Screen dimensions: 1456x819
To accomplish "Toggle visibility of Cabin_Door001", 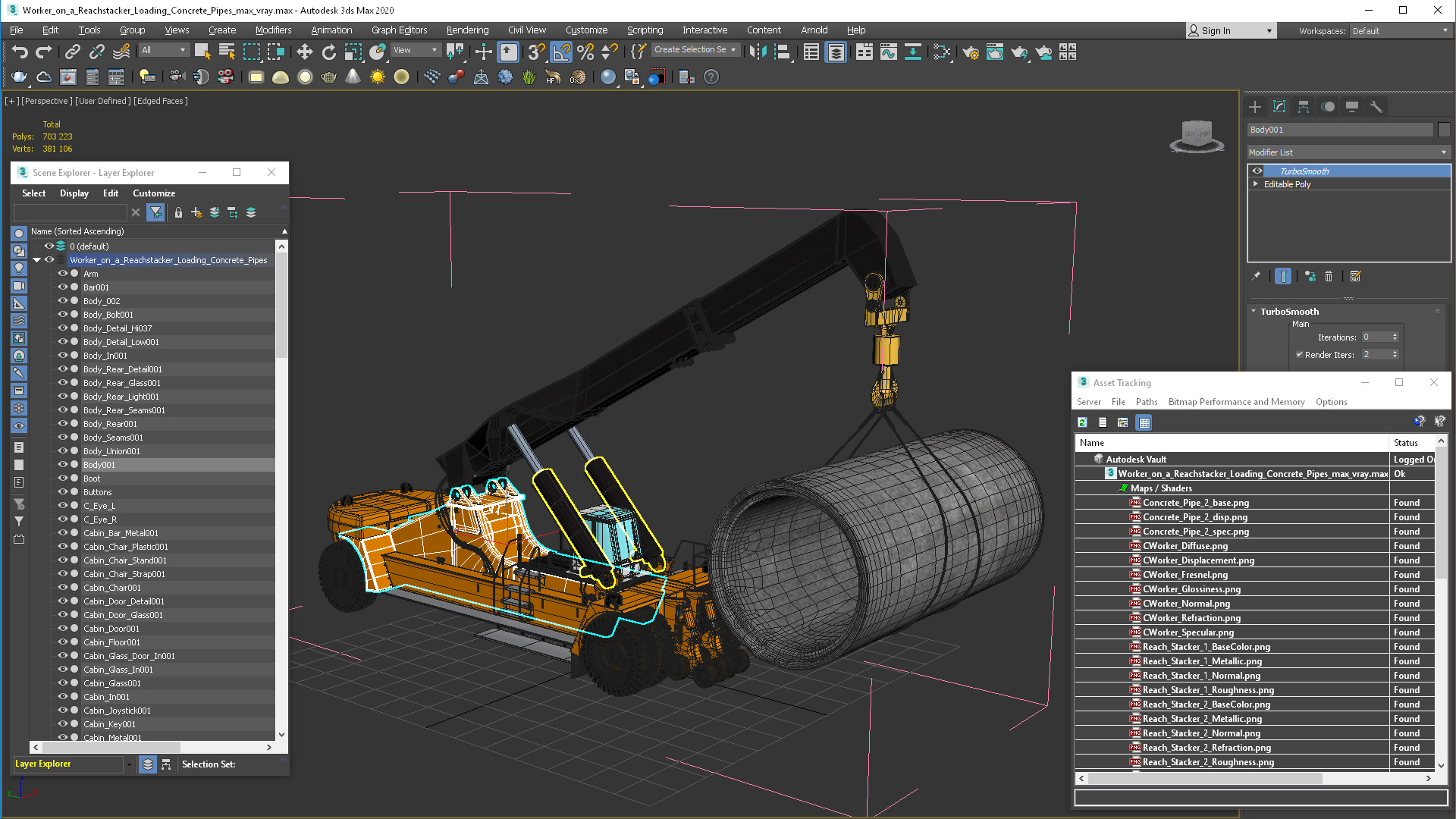I will point(63,628).
